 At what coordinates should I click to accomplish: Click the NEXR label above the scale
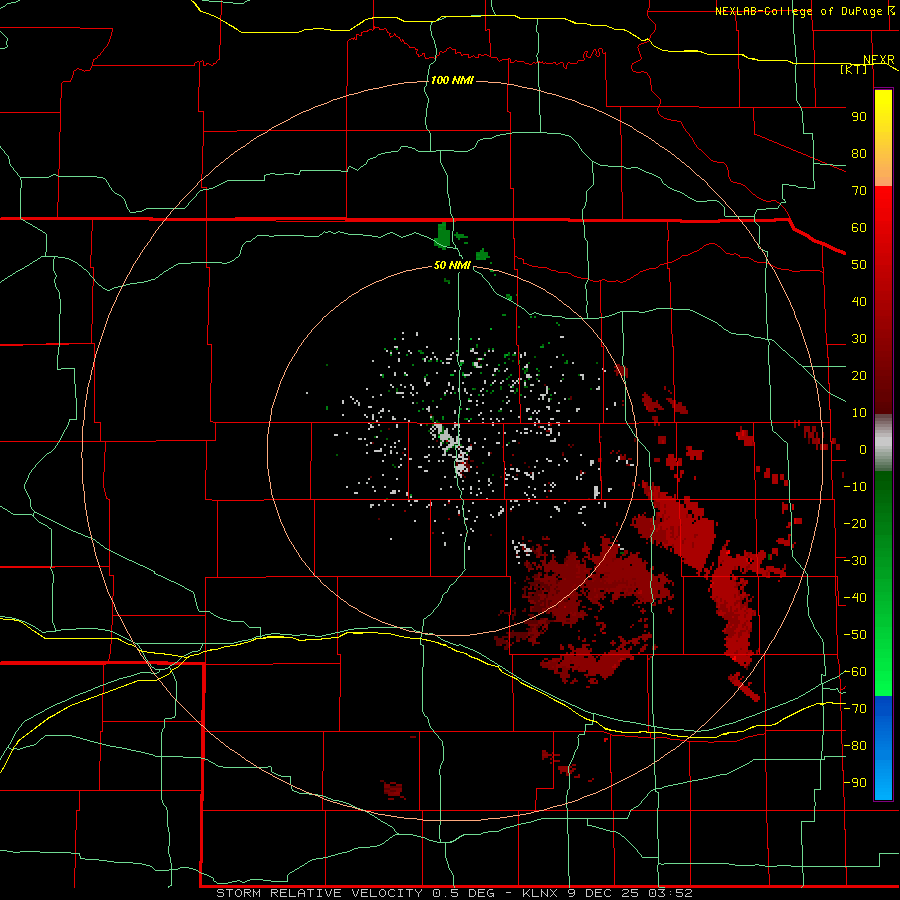[879, 60]
